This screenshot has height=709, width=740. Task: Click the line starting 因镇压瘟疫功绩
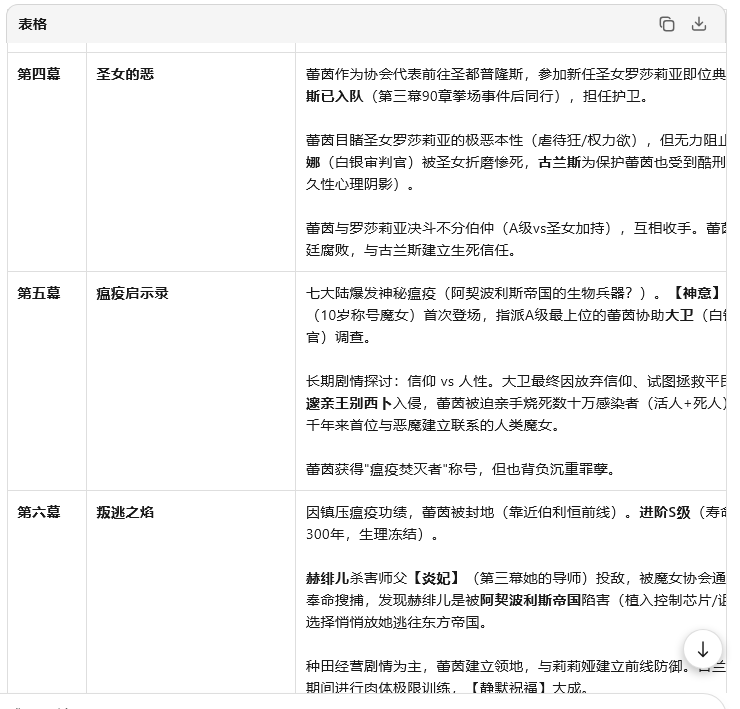(516, 512)
